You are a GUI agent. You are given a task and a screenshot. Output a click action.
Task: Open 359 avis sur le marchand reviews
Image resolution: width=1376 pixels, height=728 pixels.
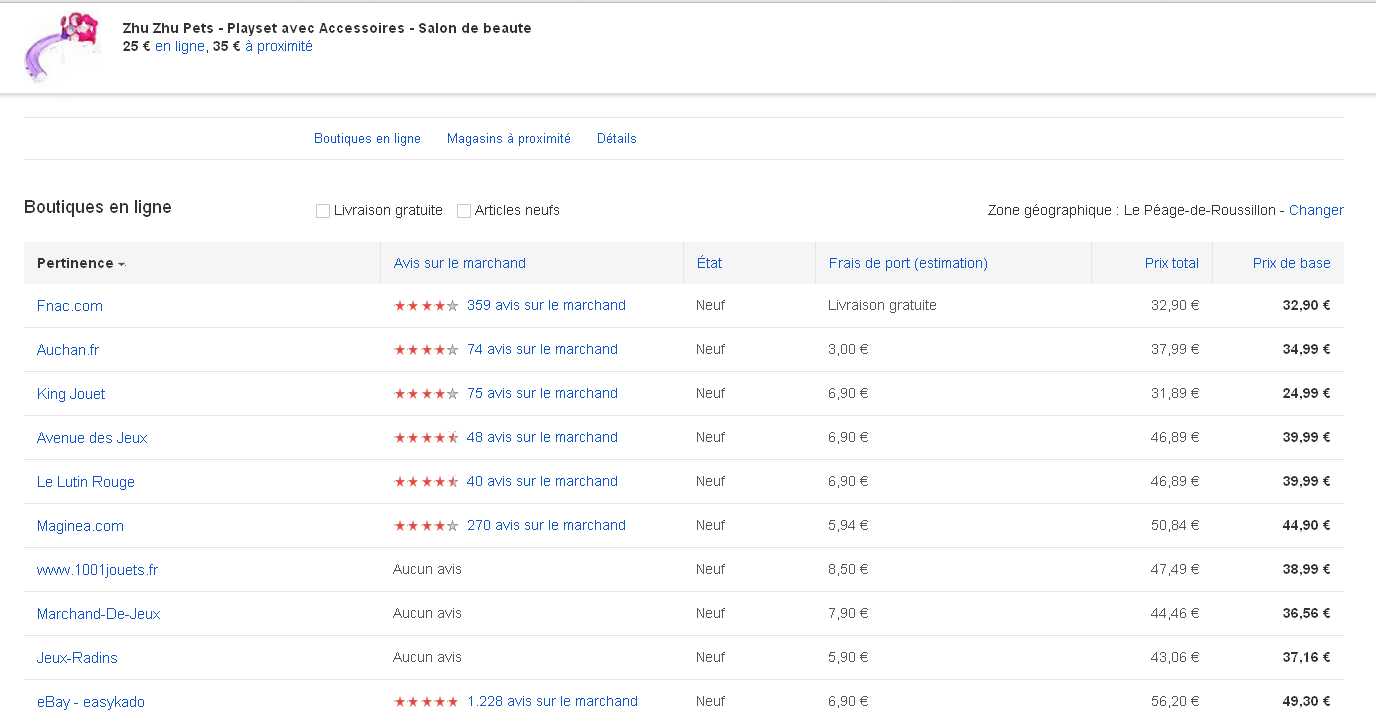546,306
